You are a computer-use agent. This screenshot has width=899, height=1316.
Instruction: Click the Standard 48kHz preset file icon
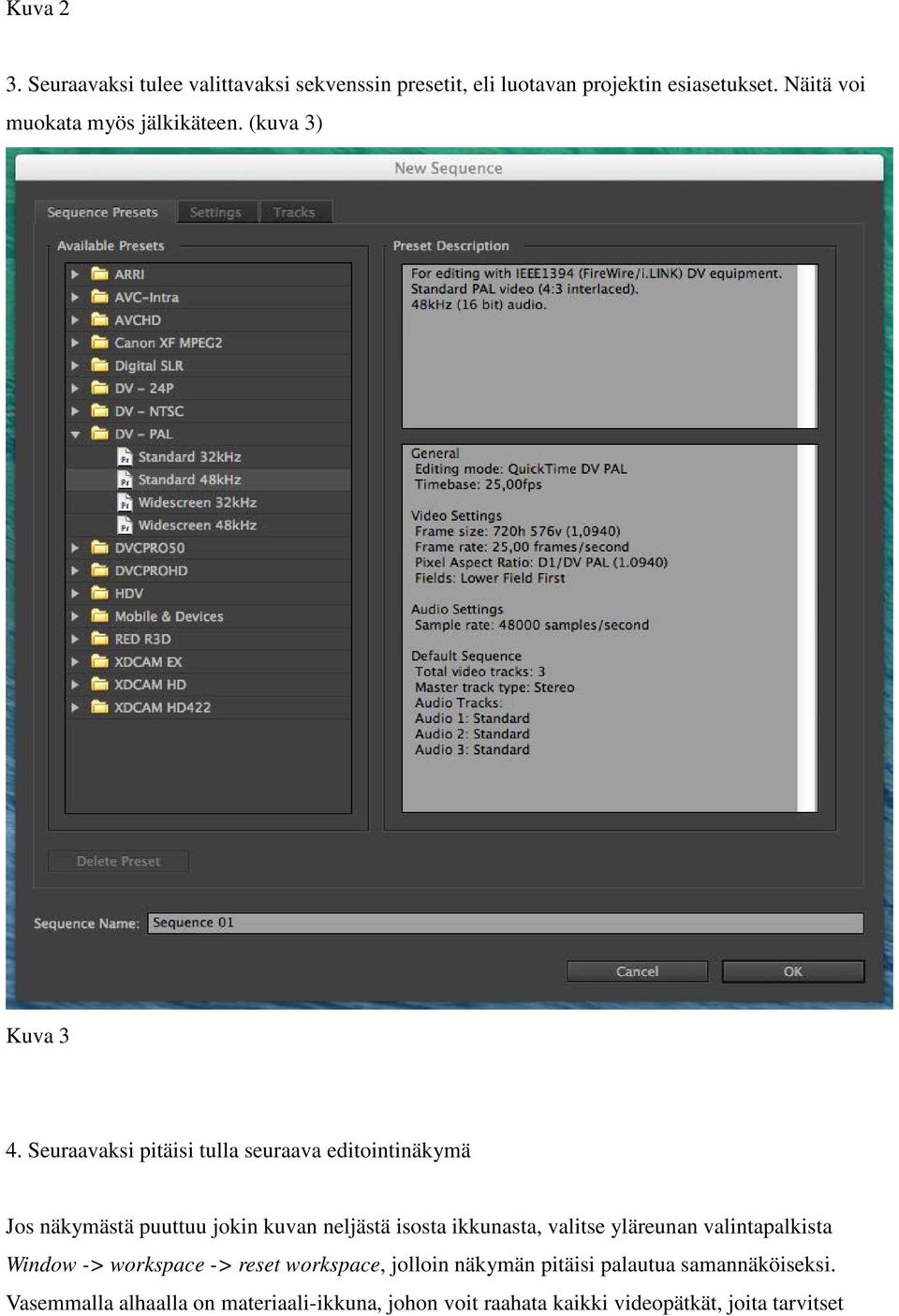pos(125,479)
